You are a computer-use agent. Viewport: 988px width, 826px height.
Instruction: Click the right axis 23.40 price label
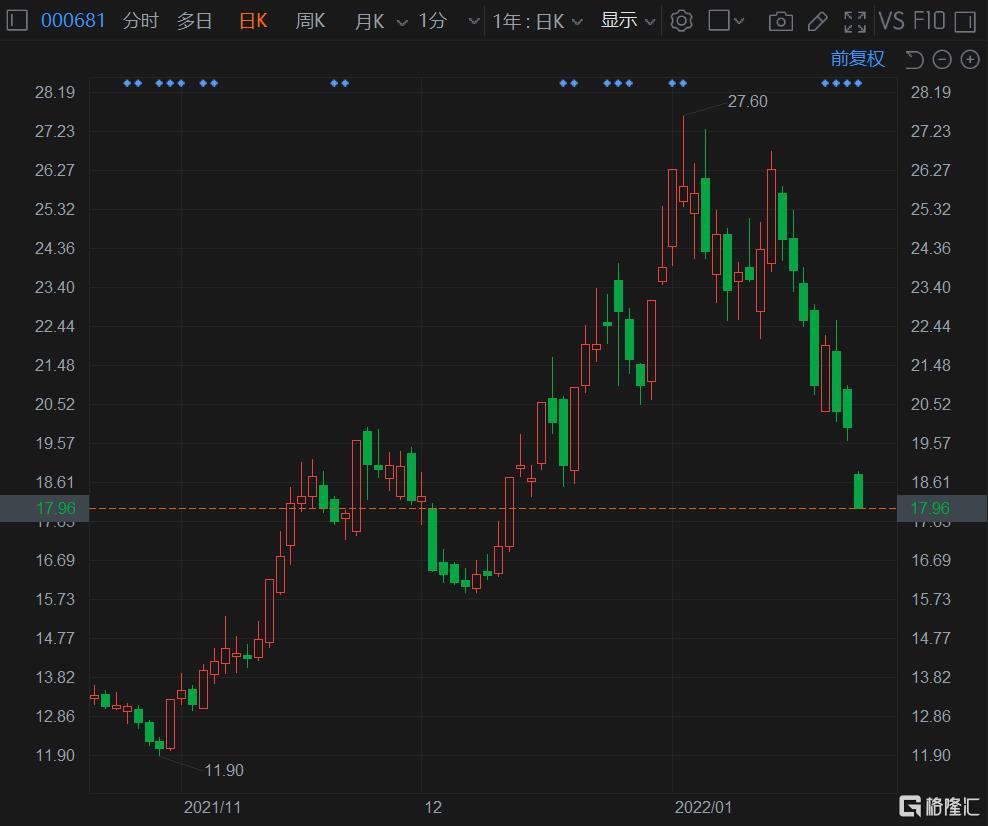point(931,287)
